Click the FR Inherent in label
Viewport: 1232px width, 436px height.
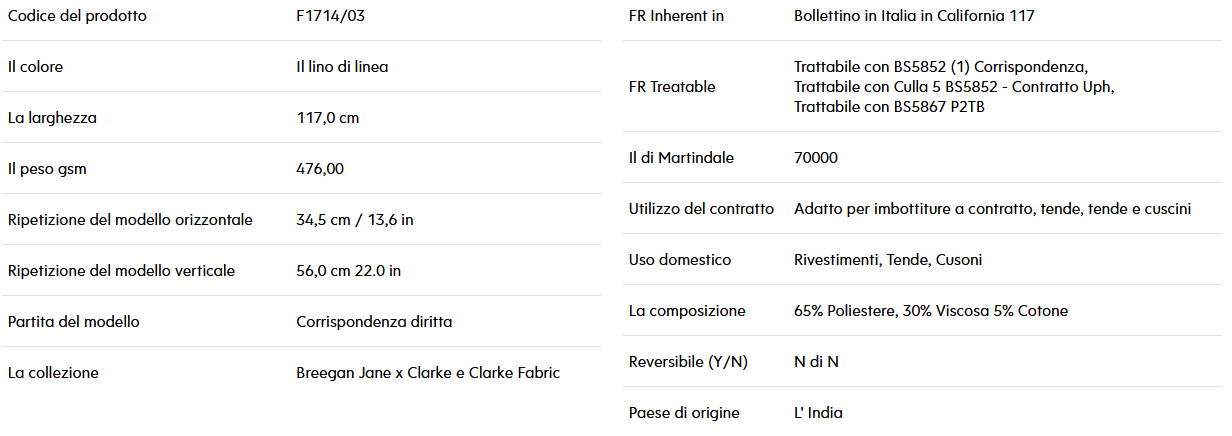[x=677, y=16]
